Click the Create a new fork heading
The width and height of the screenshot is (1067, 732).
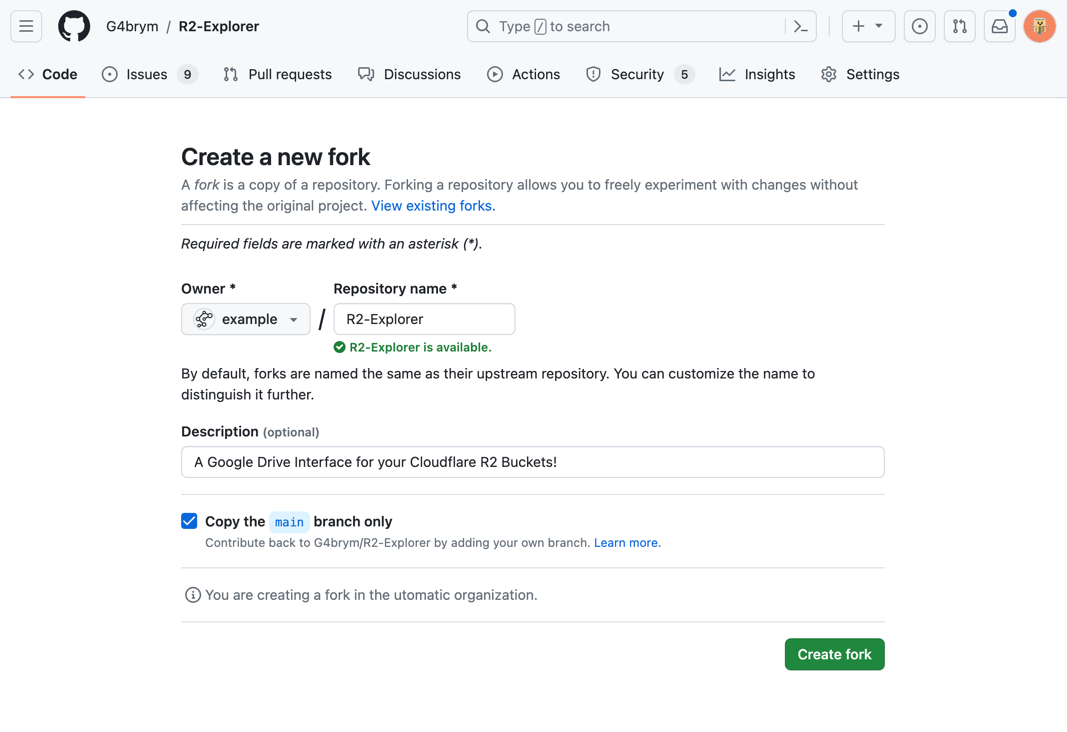tap(276, 157)
